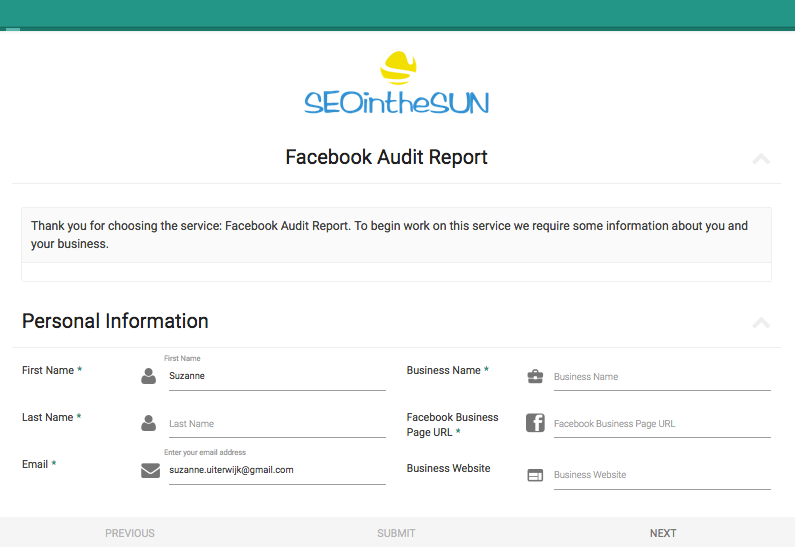Go to the Previous step
This screenshot has width=795, height=547.
pos(130,533)
